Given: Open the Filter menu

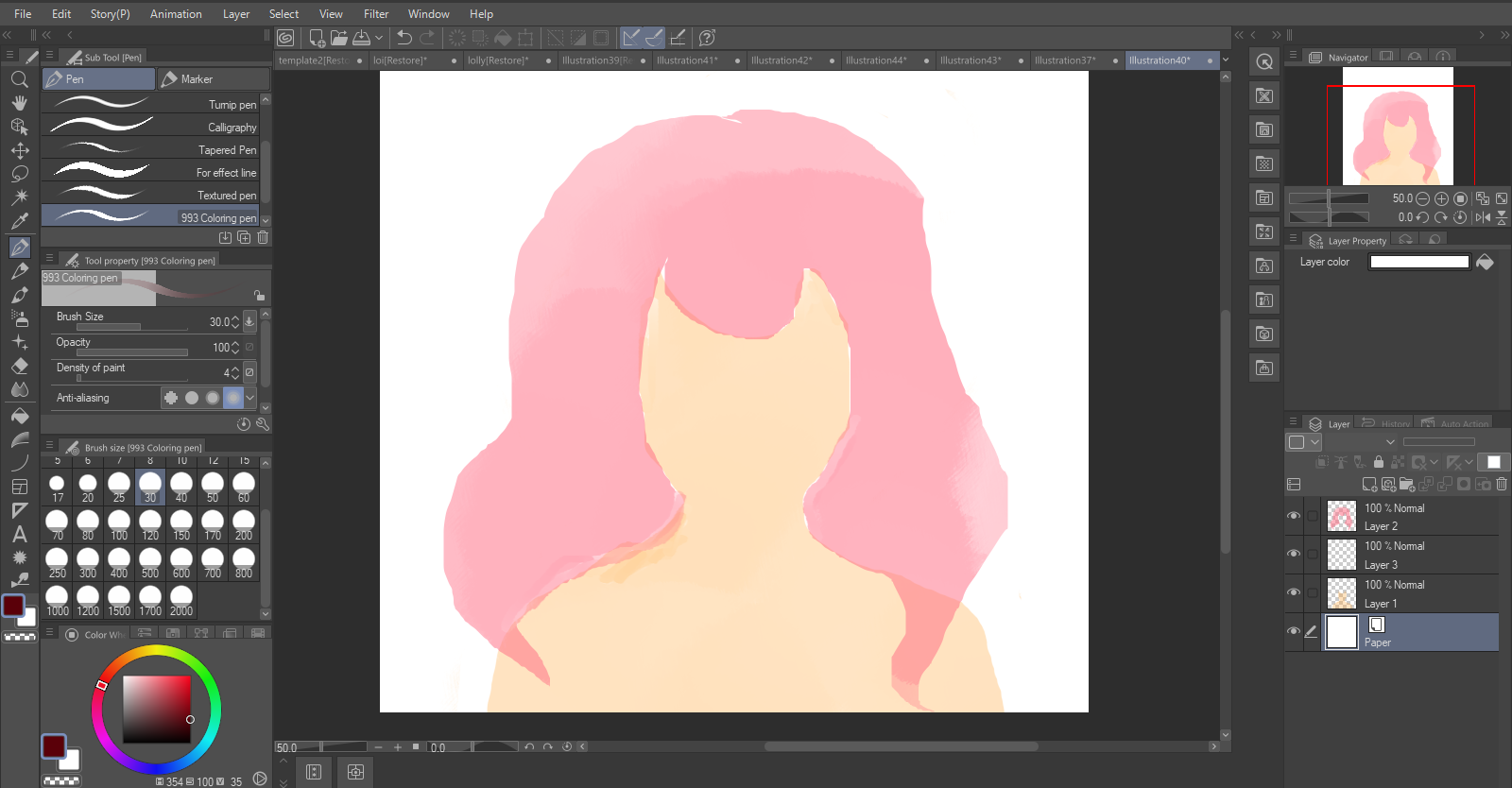Looking at the screenshot, I should pos(375,14).
